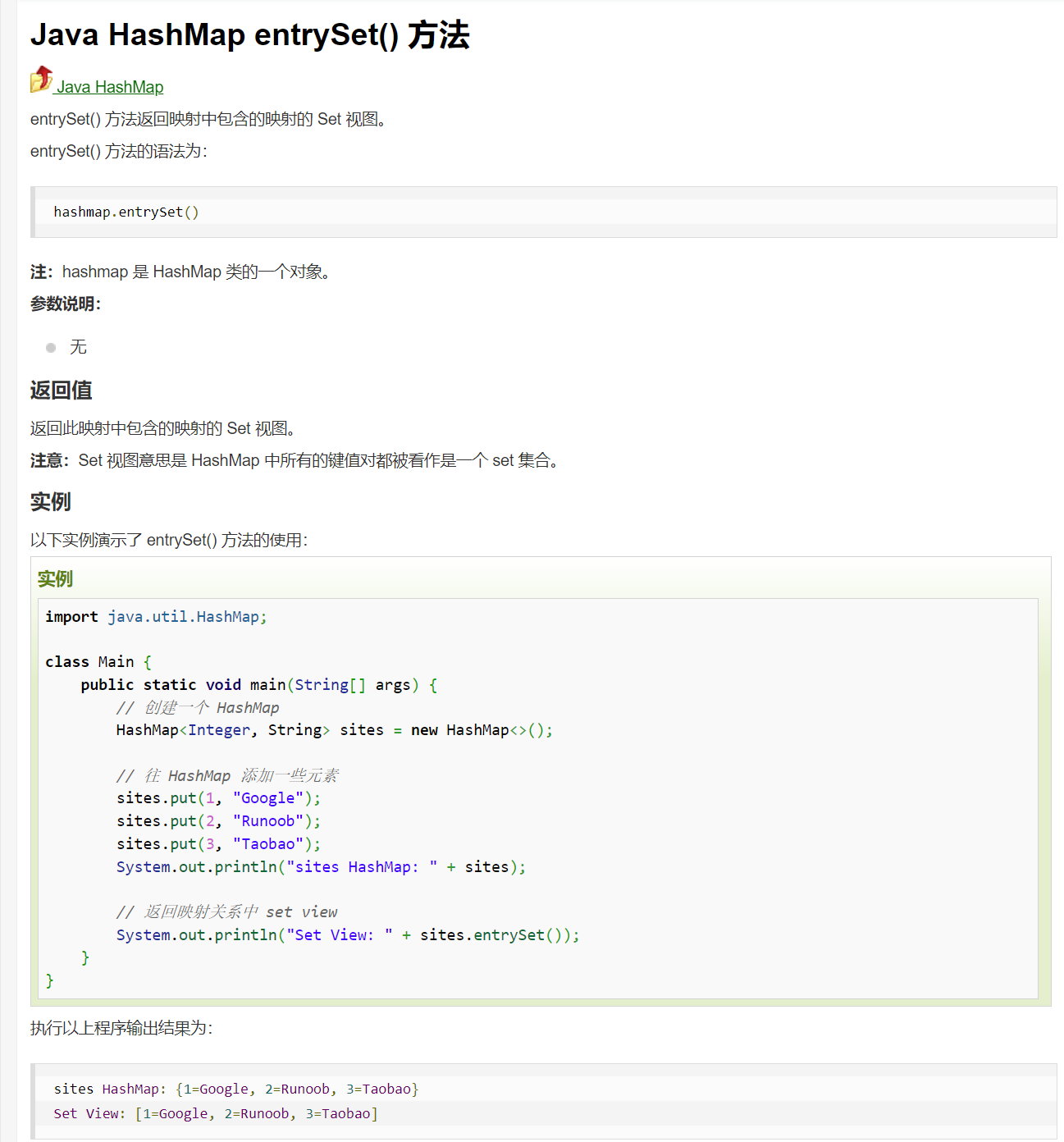The height and width of the screenshot is (1142, 1064).
Task: Click the 无 bullet list item
Action: click(79, 347)
